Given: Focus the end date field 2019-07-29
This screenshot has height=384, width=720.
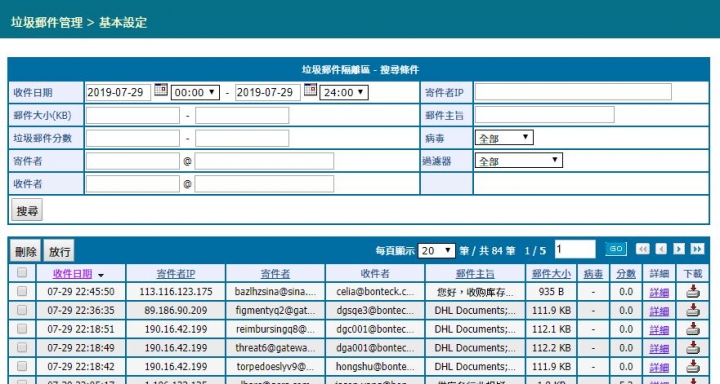Looking at the screenshot, I should click(268, 92).
